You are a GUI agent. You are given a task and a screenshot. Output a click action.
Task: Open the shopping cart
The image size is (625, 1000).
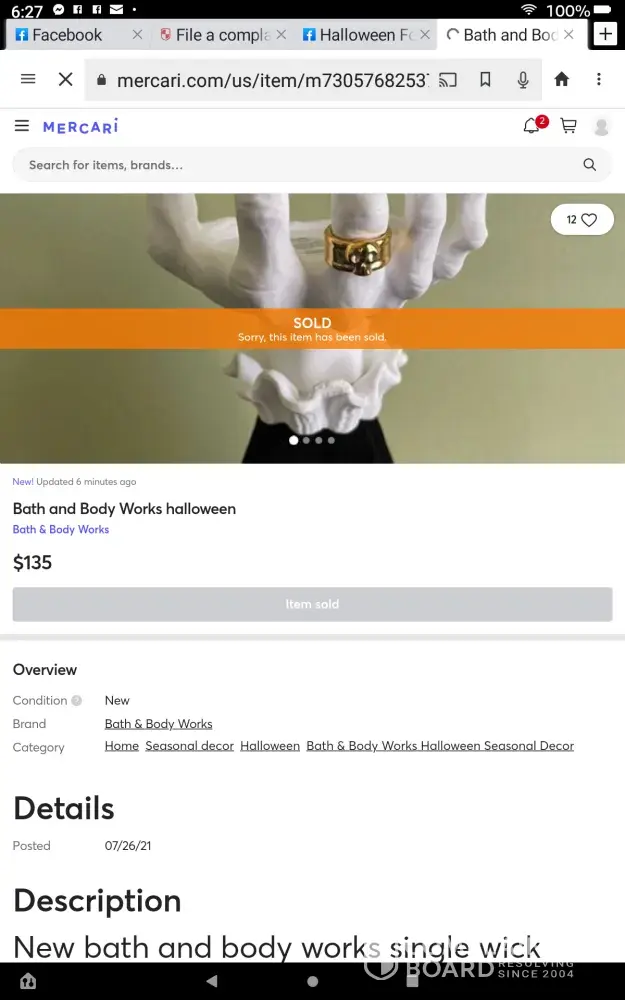568,126
